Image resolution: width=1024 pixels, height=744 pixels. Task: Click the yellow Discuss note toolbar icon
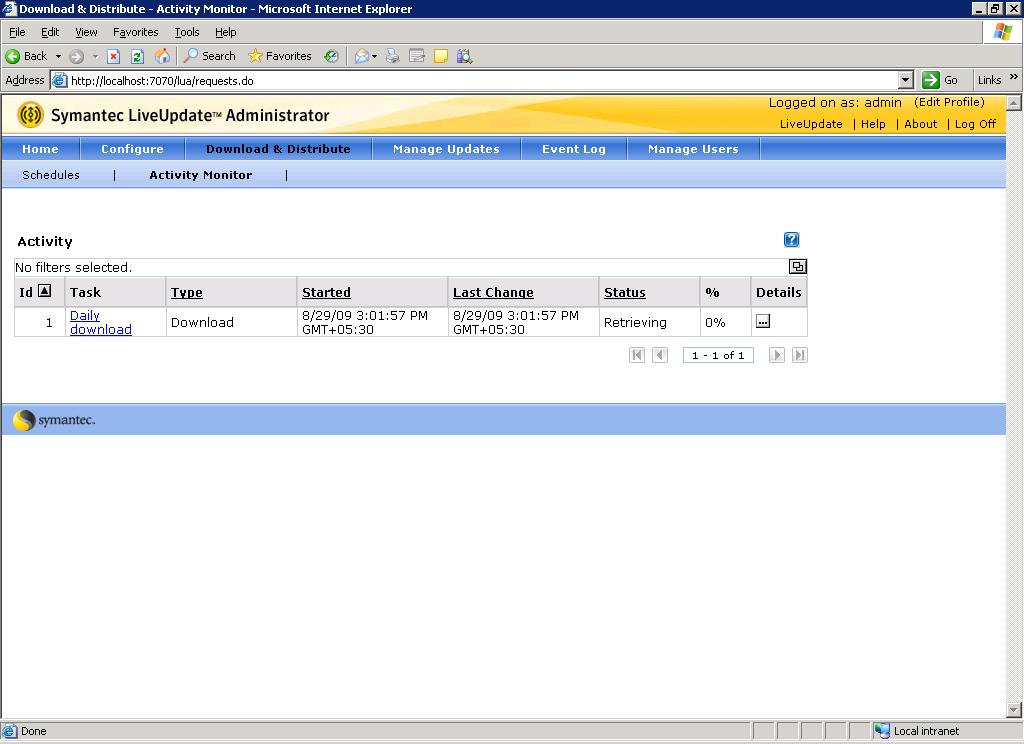[441, 56]
